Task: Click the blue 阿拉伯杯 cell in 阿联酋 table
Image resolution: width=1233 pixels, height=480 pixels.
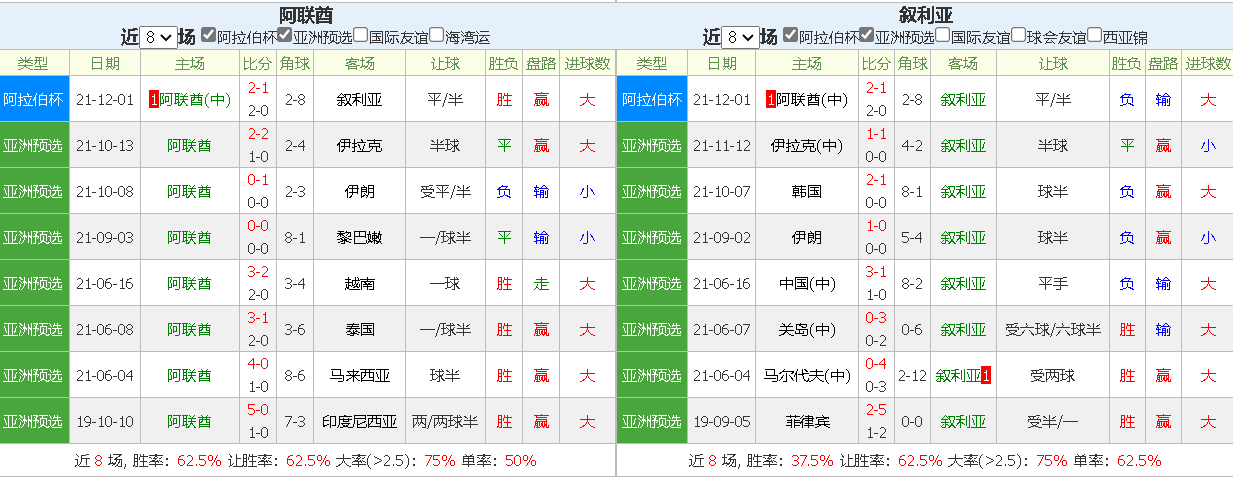Action: (x=34, y=100)
